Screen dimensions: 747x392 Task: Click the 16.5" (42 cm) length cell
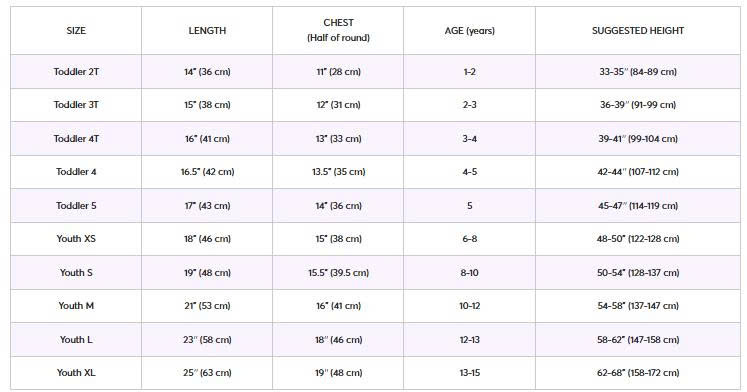pyautogui.click(x=207, y=172)
